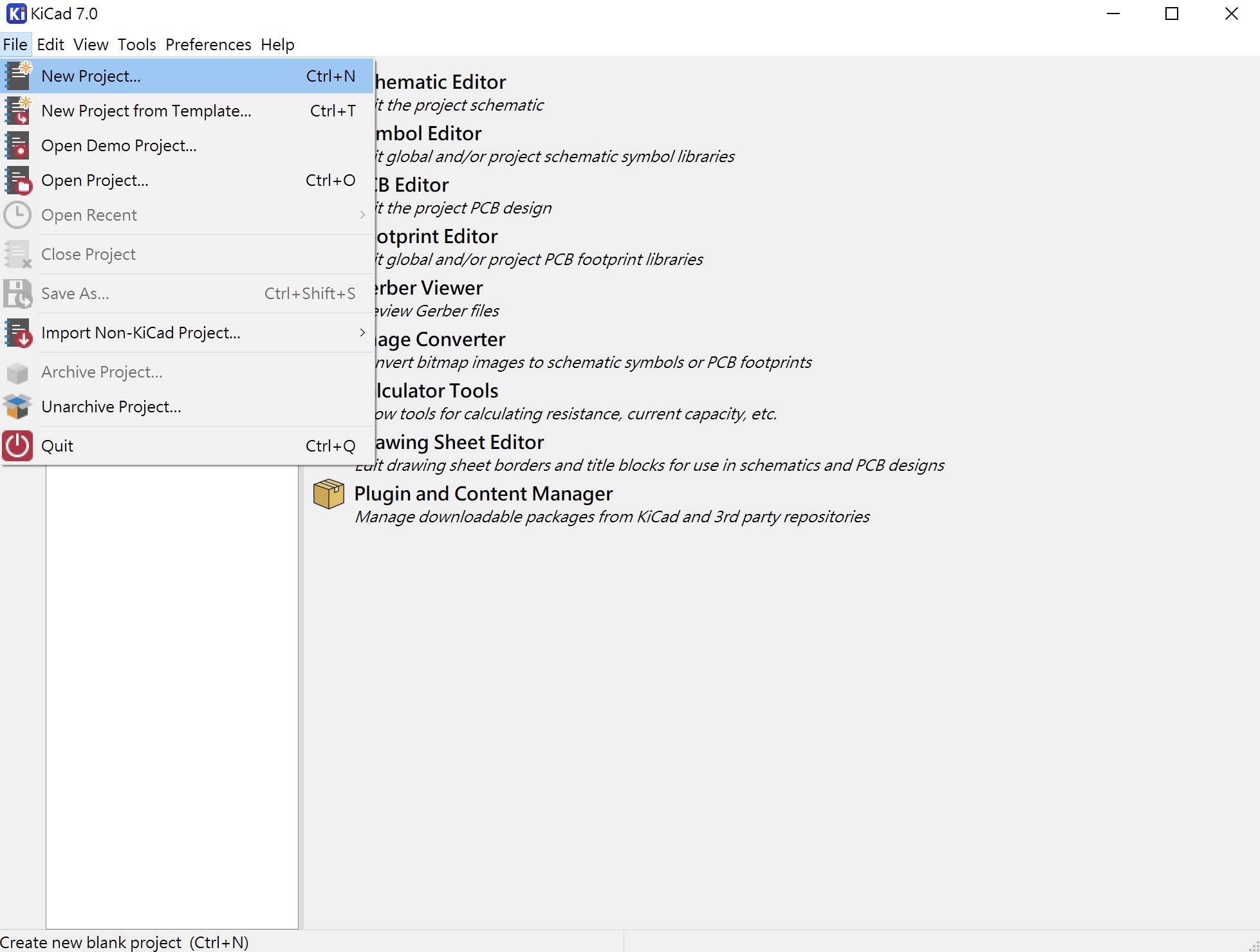Choose Save As... menu entry
The width and height of the screenshot is (1260, 952).
(187, 293)
